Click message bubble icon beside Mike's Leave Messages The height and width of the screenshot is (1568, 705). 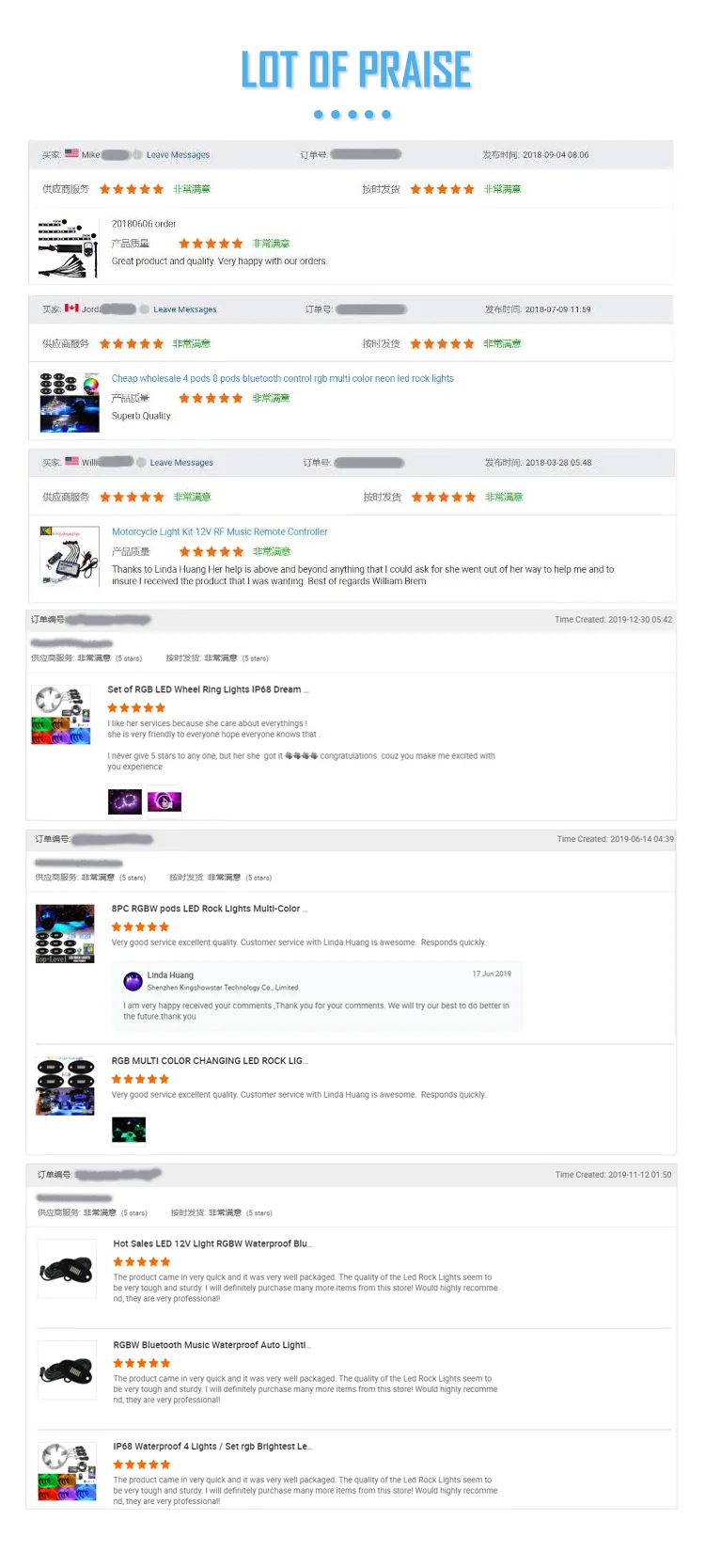137,154
